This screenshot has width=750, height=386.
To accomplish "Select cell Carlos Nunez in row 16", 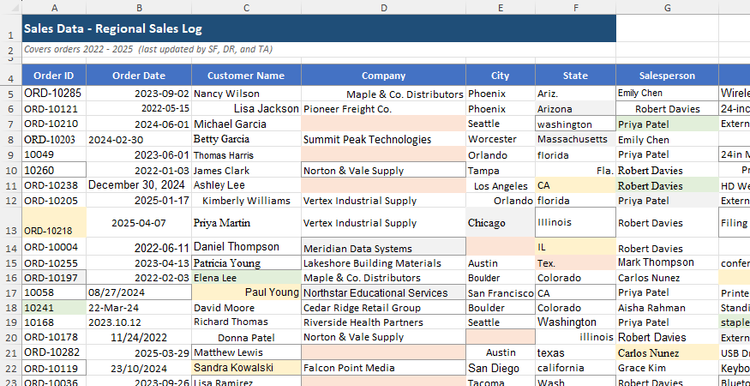I will [x=667, y=278].
